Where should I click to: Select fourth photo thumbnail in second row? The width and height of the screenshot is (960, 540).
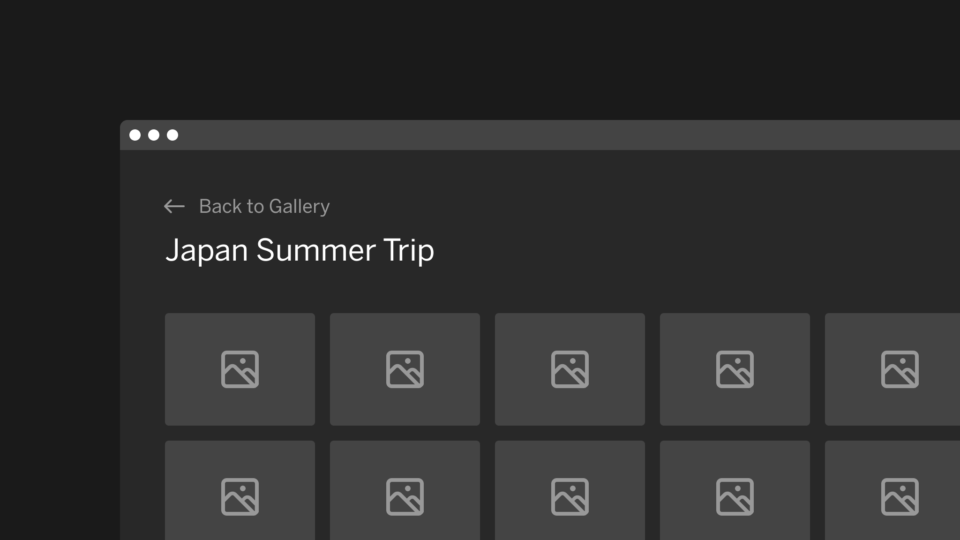pyautogui.click(x=735, y=490)
